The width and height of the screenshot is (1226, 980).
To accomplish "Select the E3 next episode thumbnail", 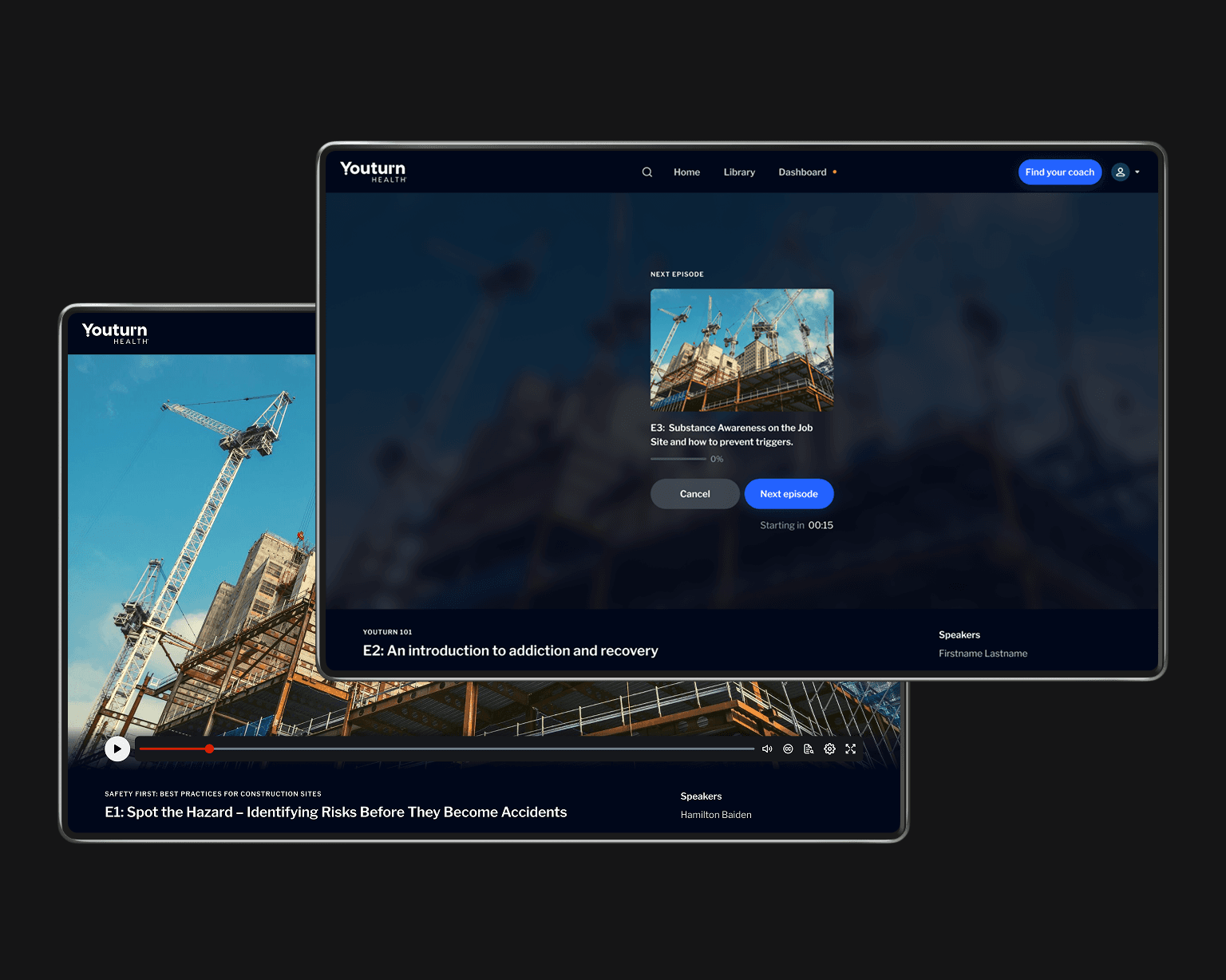I will point(742,350).
